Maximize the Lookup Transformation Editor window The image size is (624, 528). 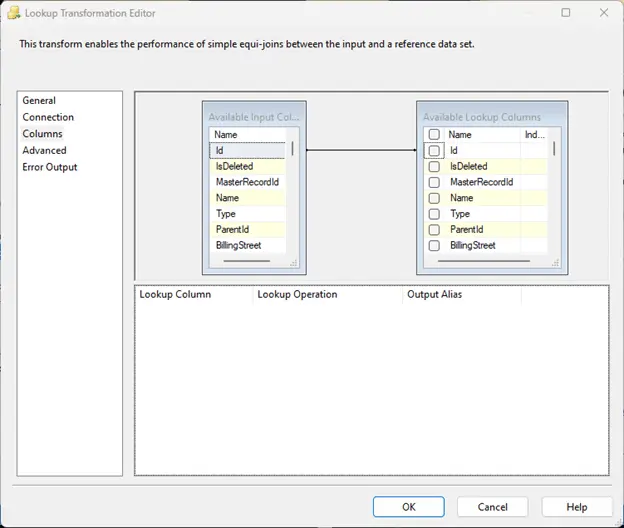[x=566, y=13]
